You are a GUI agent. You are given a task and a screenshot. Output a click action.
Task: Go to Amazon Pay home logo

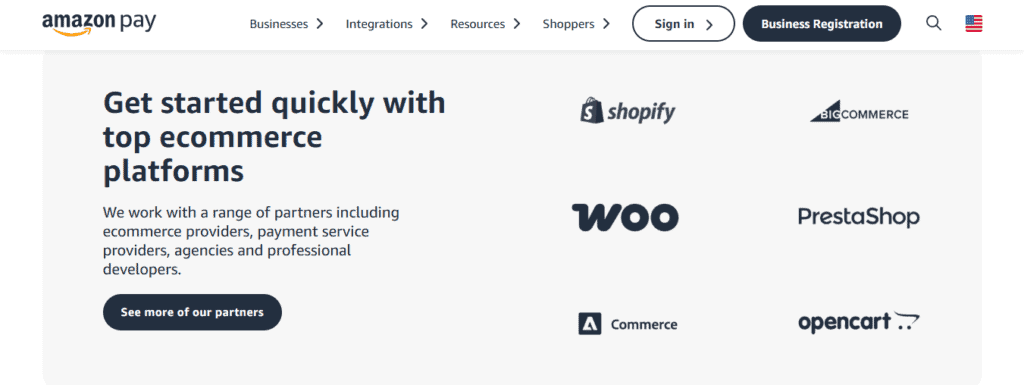coord(99,23)
